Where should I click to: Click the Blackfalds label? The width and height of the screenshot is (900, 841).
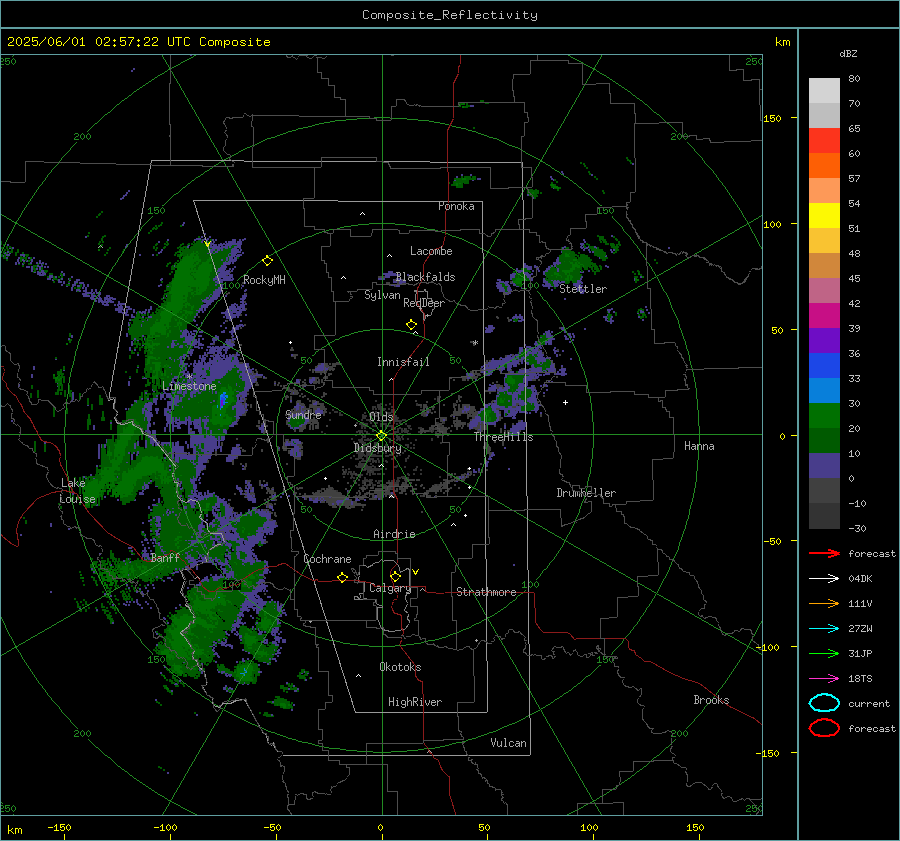point(425,277)
